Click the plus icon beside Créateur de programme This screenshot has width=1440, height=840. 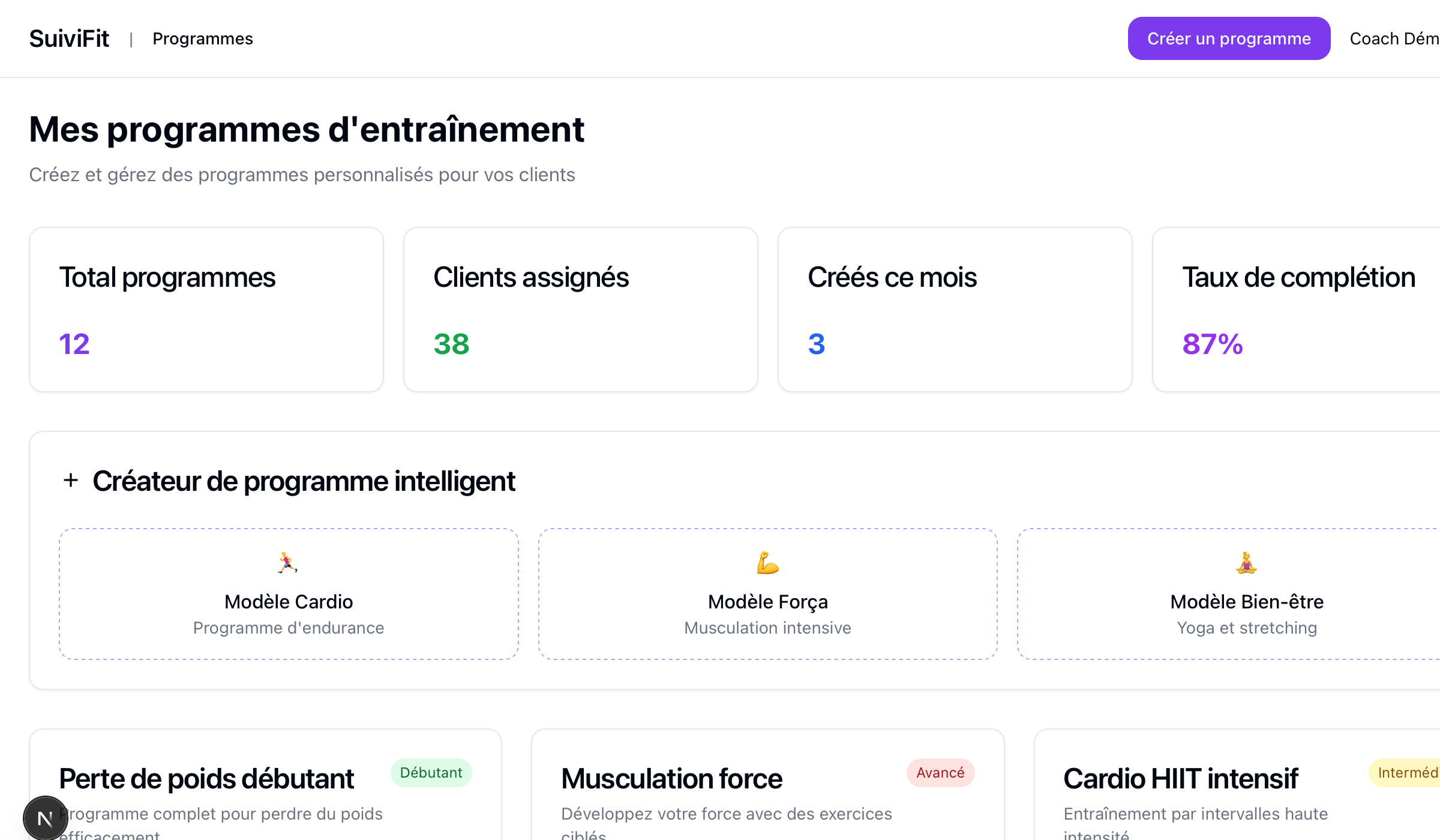[x=71, y=480]
